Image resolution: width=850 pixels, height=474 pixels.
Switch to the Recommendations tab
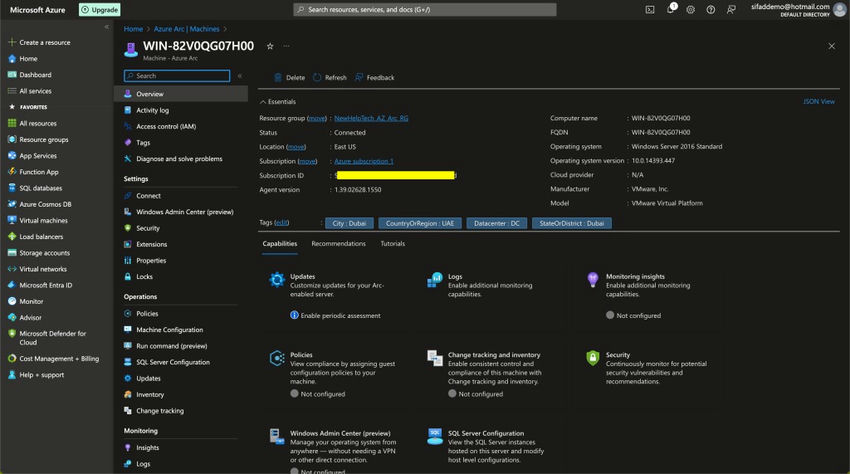click(338, 244)
